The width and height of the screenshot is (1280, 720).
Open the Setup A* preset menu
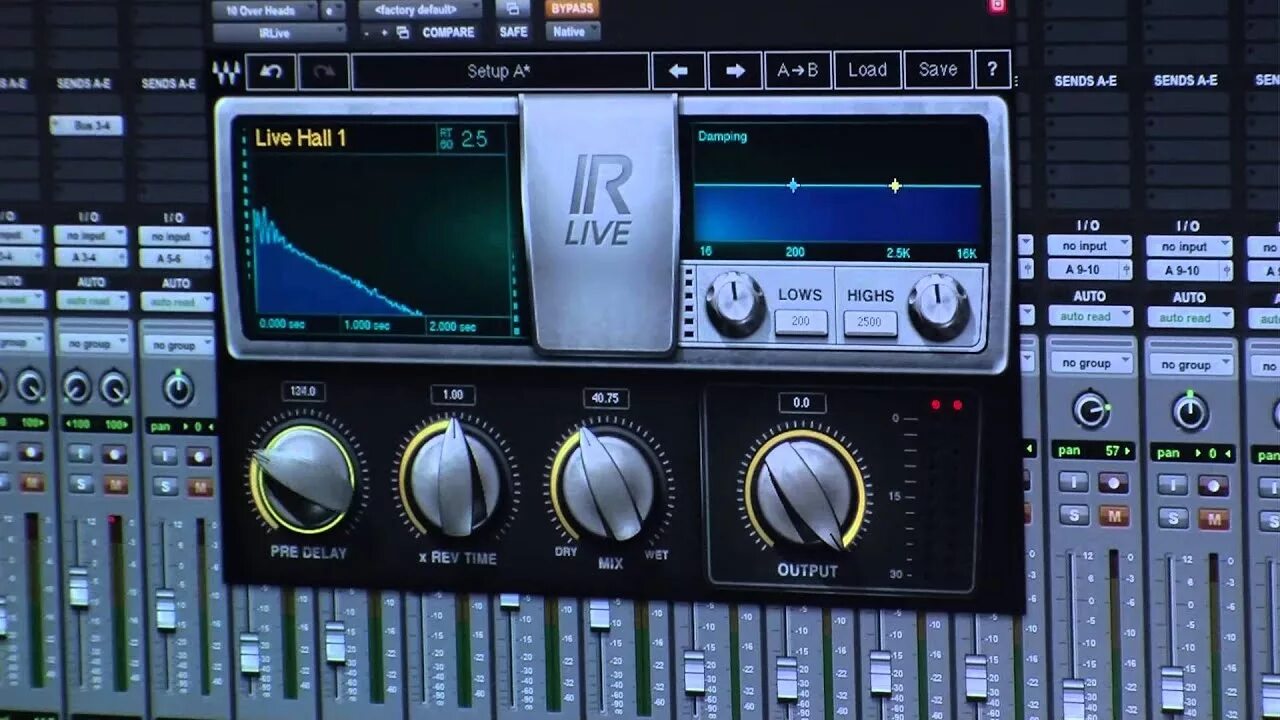(500, 71)
